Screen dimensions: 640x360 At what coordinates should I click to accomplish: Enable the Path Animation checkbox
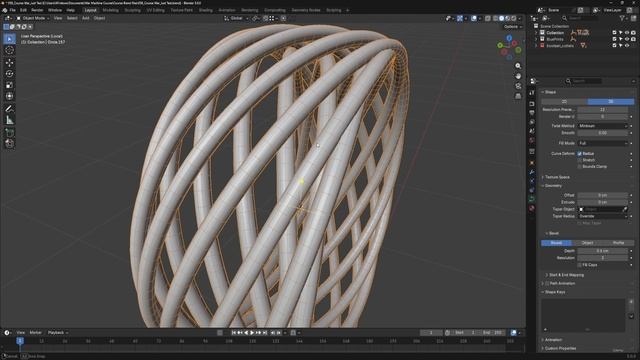pos(547,284)
